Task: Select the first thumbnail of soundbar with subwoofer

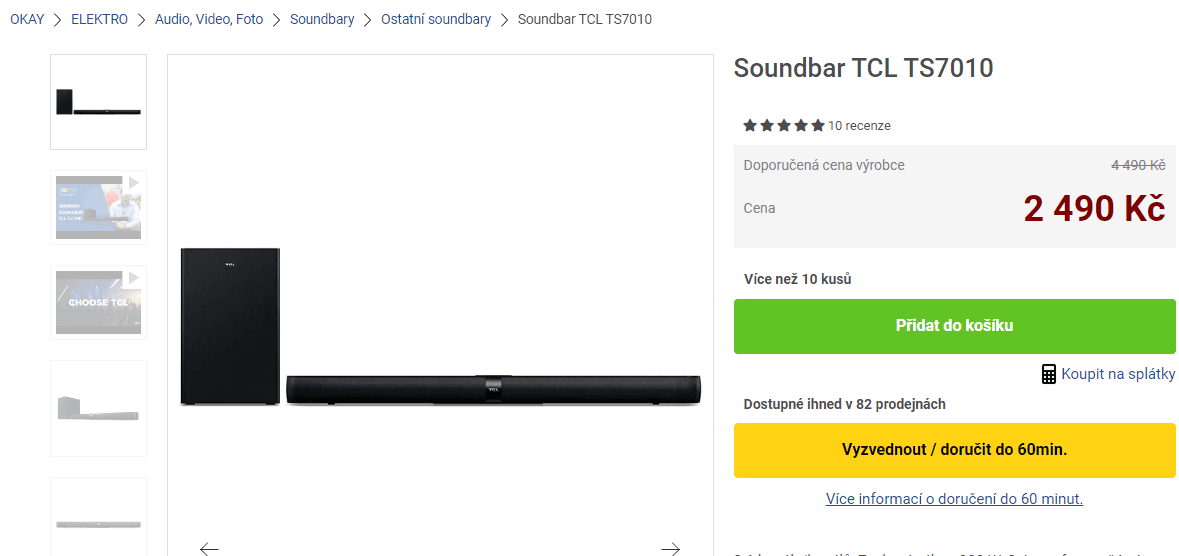Action: (98, 102)
